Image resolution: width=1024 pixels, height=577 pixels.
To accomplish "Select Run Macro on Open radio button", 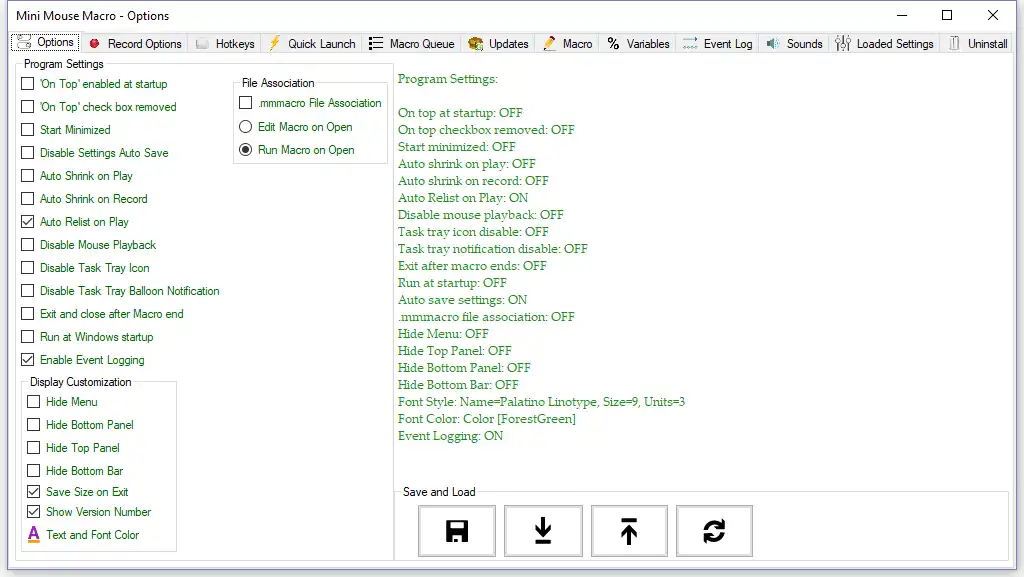I will click(x=246, y=149).
